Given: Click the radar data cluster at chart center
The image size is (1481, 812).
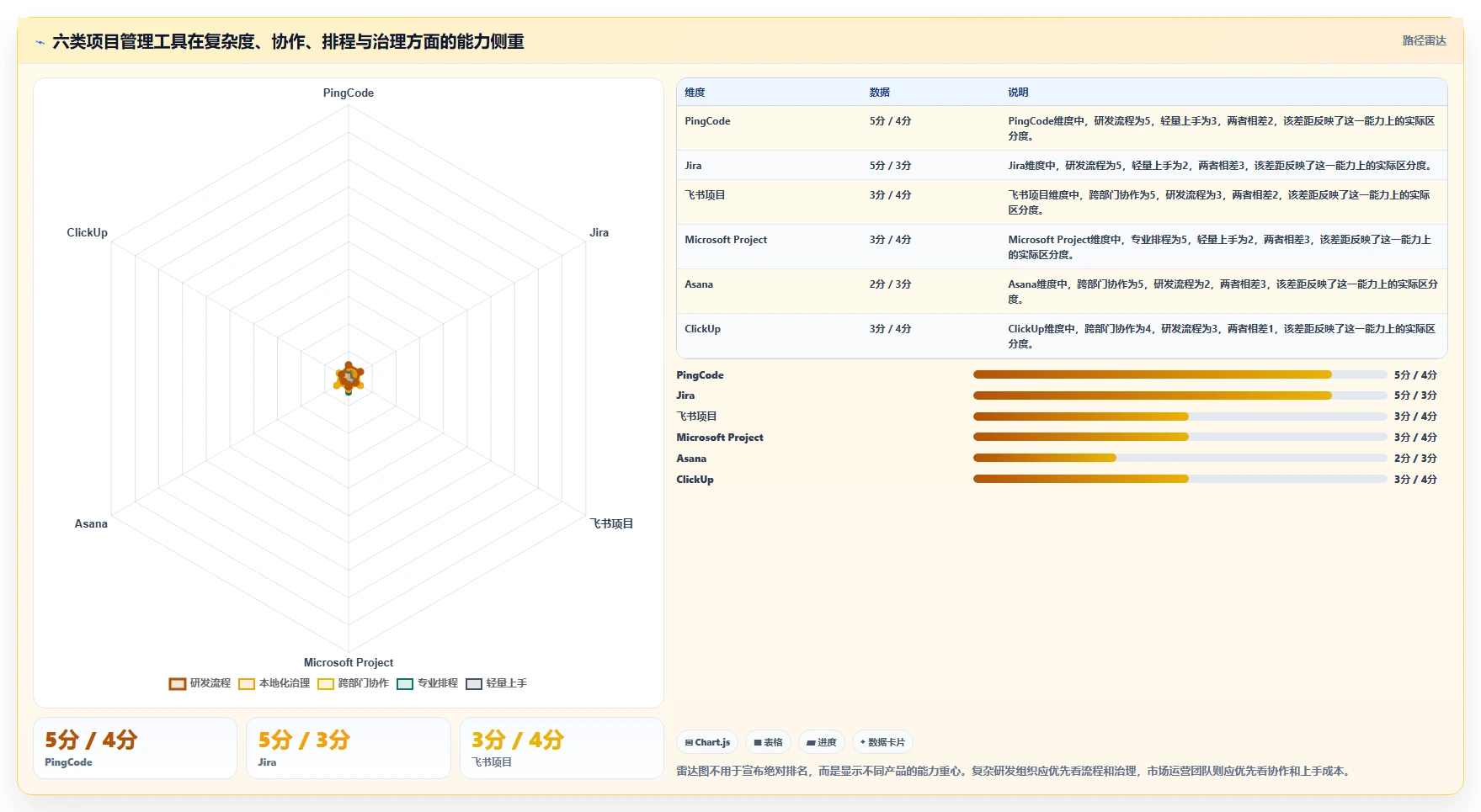Looking at the screenshot, I should pos(349,378).
